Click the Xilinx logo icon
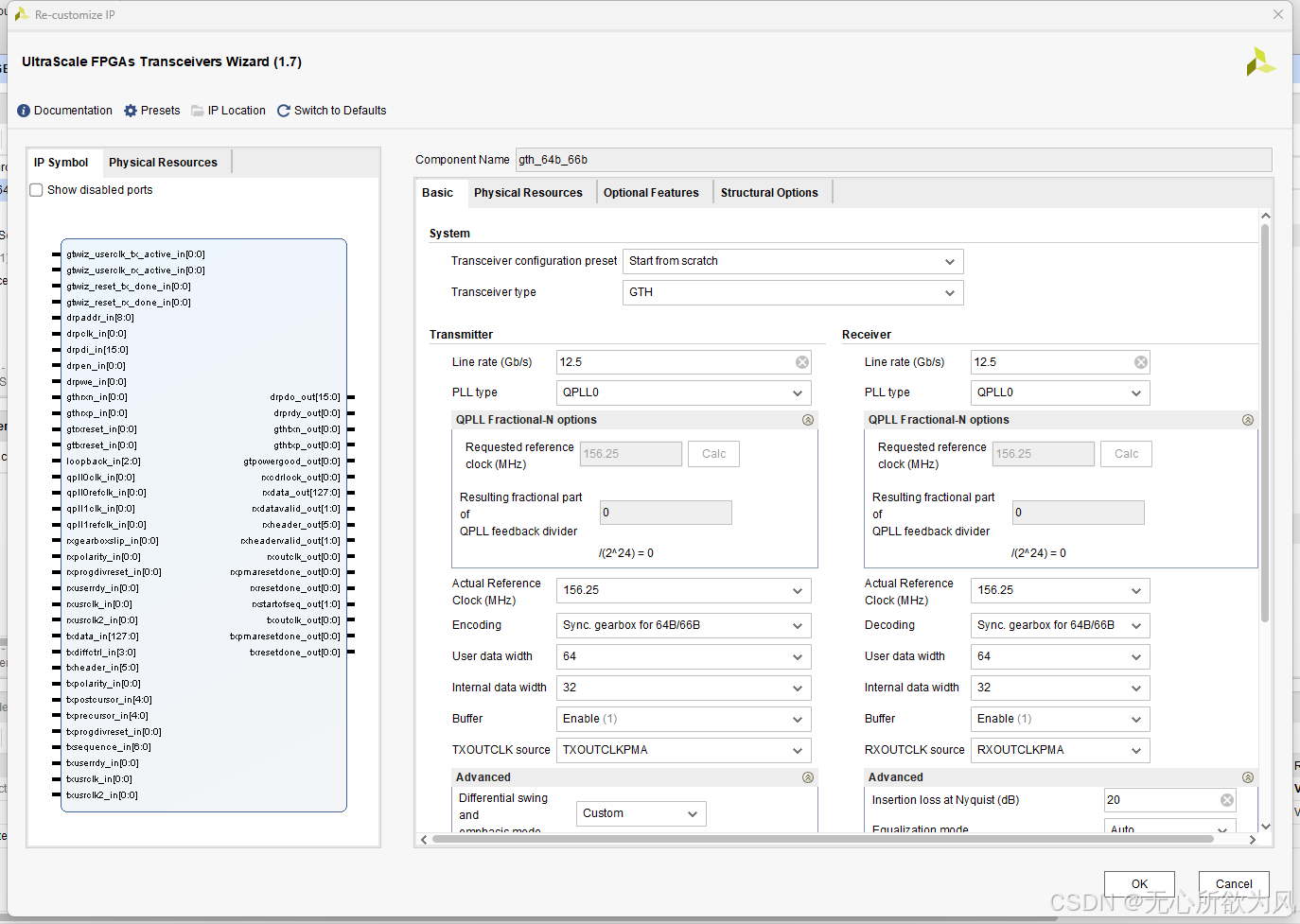Image resolution: width=1300 pixels, height=924 pixels. pyautogui.click(x=1260, y=62)
